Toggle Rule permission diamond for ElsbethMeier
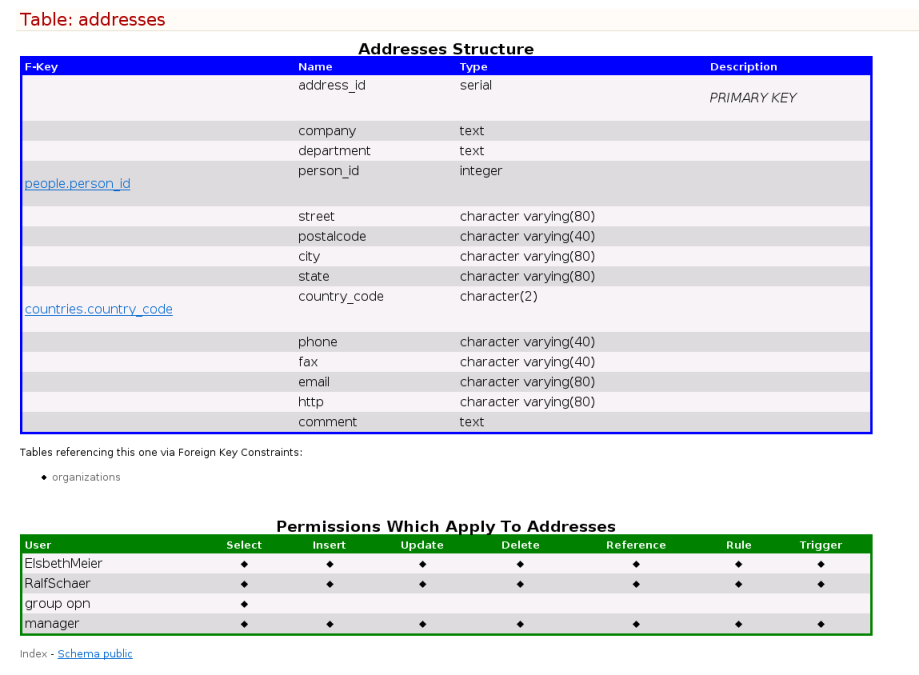 (x=738, y=563)
